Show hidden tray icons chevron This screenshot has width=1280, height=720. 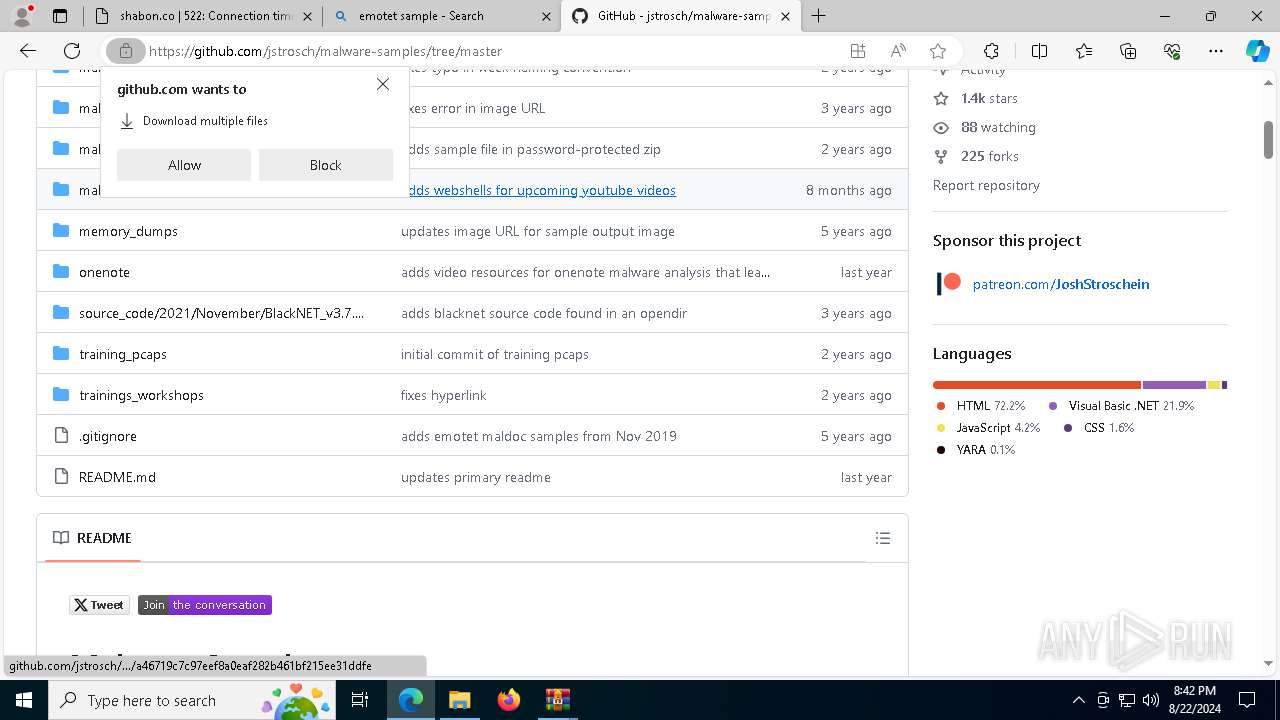1078,700
